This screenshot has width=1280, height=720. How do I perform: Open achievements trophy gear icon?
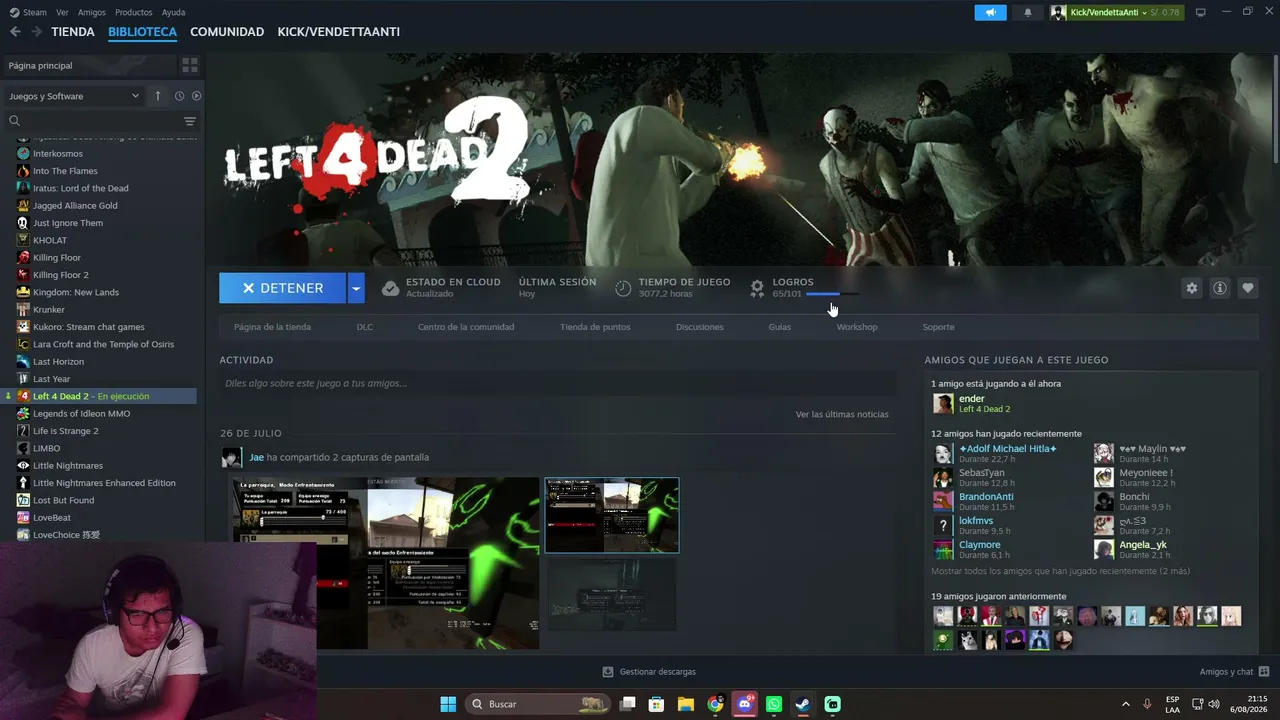pos(757,288)
